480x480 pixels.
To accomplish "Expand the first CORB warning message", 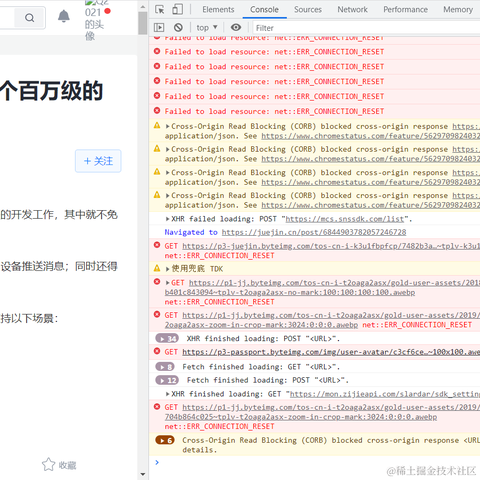I will pos(168,126).
